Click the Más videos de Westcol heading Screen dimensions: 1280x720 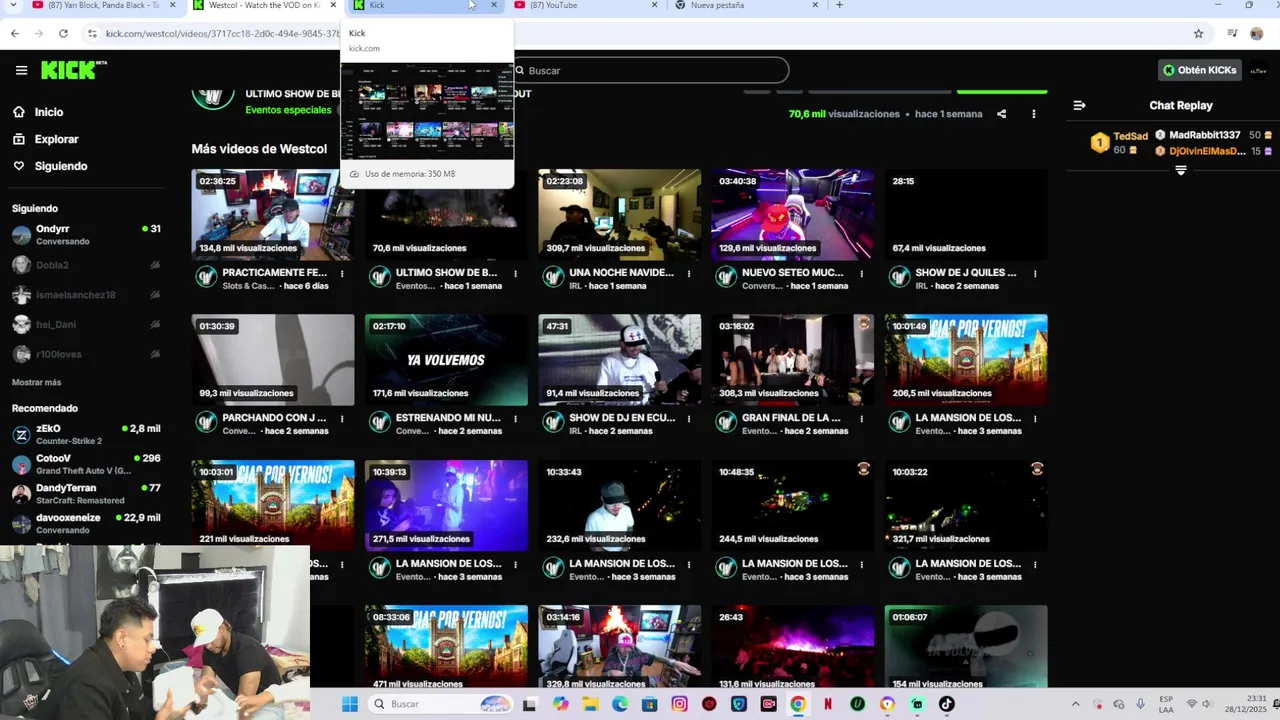259,149
